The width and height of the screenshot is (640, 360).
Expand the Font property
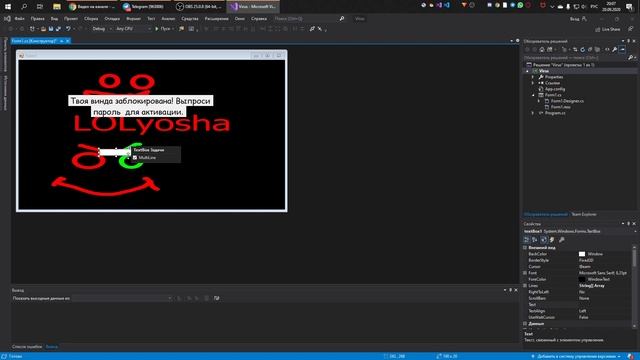tap(525, 273)
